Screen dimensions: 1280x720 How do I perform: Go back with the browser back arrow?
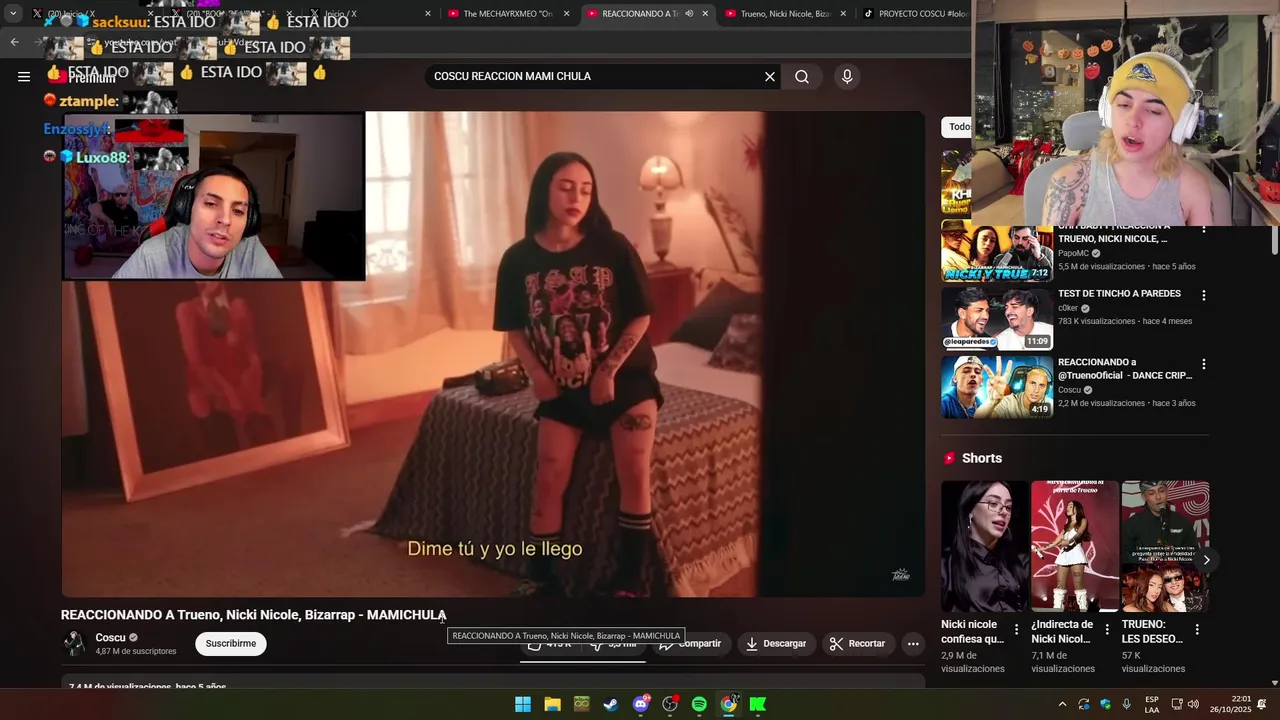[x=14, y=42]
